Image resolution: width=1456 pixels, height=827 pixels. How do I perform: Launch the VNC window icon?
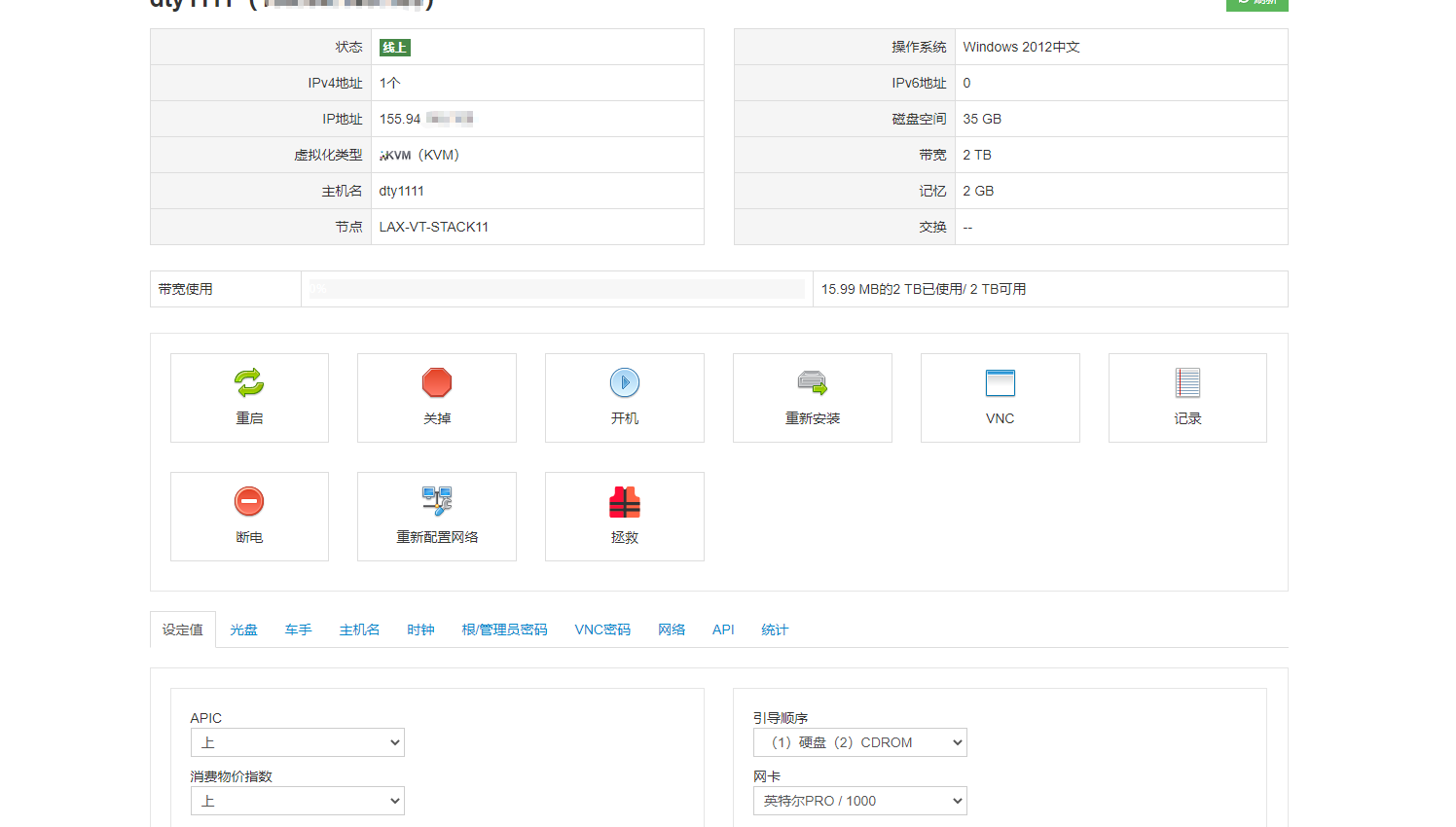click(1000, 382)
